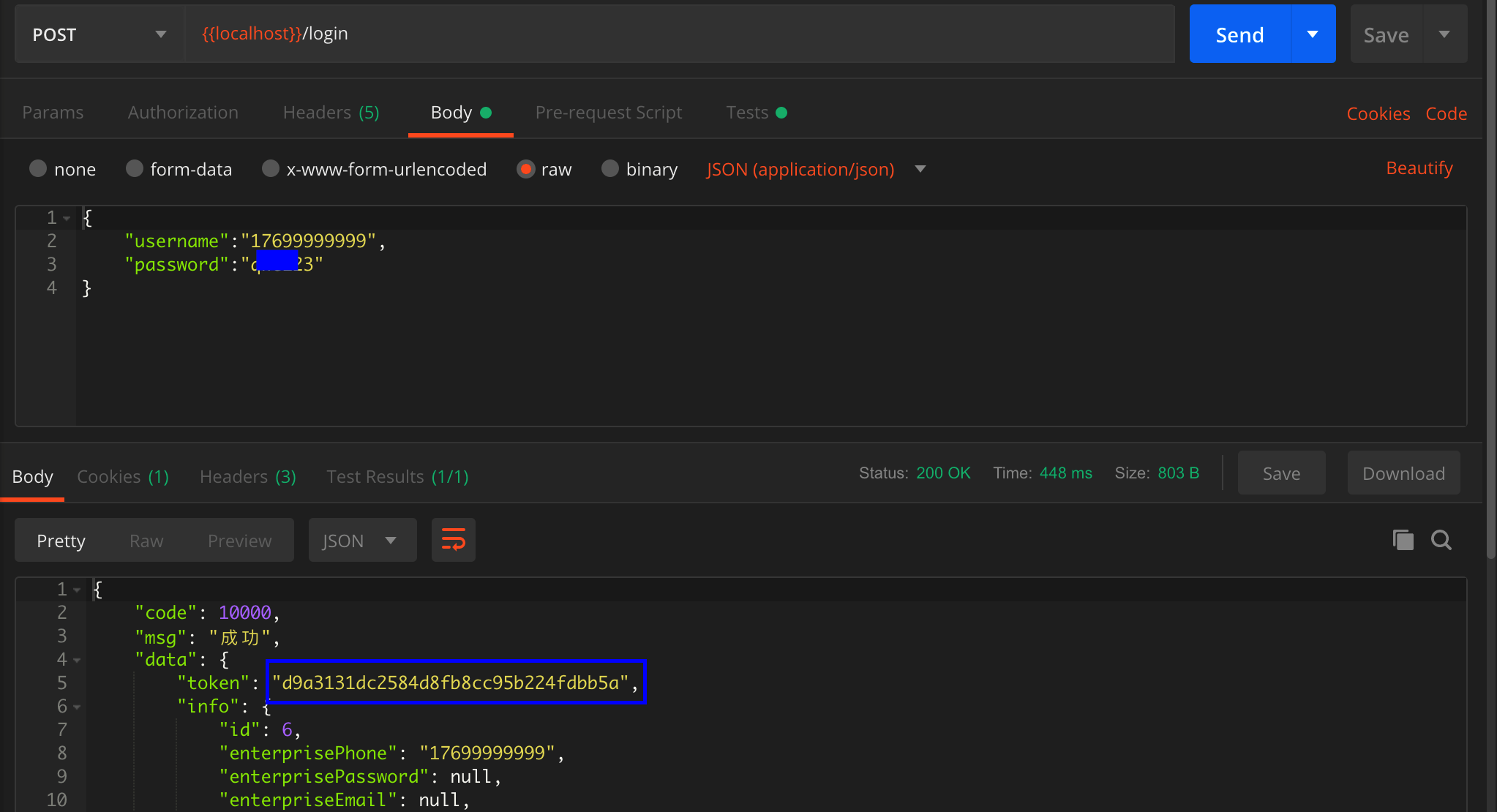
Task: Open JSON (application/json) content type dropdown
Action: (x=816, y=169)
